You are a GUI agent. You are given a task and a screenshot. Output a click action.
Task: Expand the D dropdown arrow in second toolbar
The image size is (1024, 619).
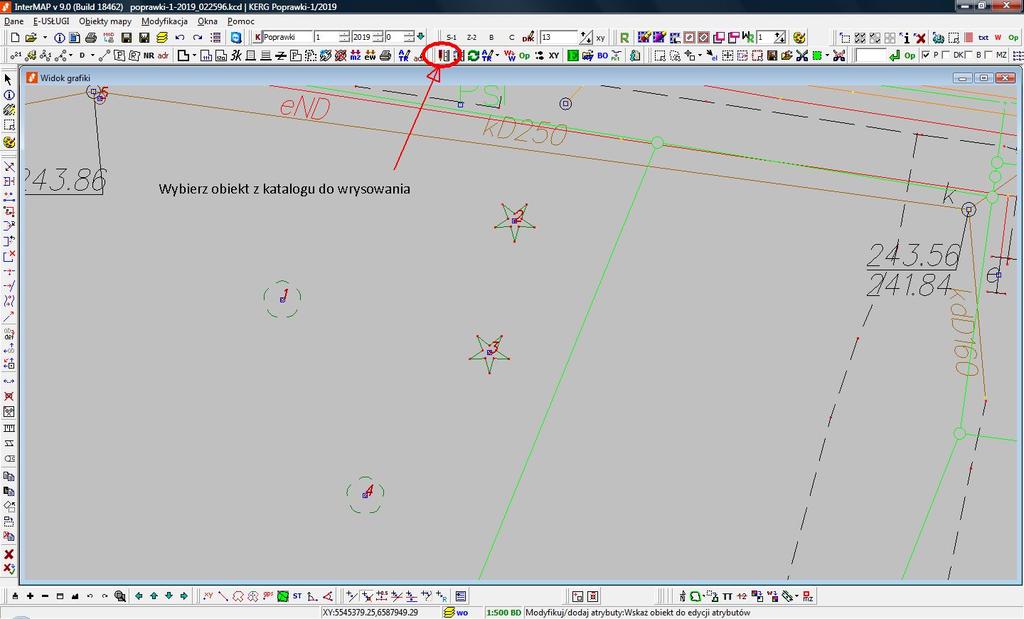click(x=93, y=56)
